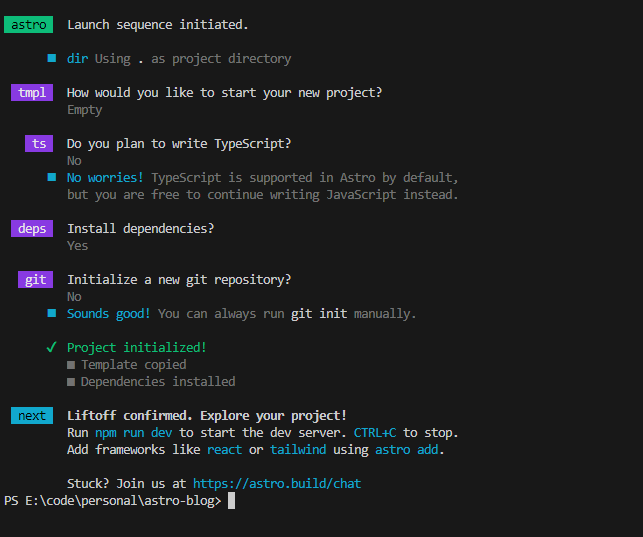
Task: Click the PS E:\code\personal\astro-blog prompt path
Action: pyautogui.click(x=111, y=501)
